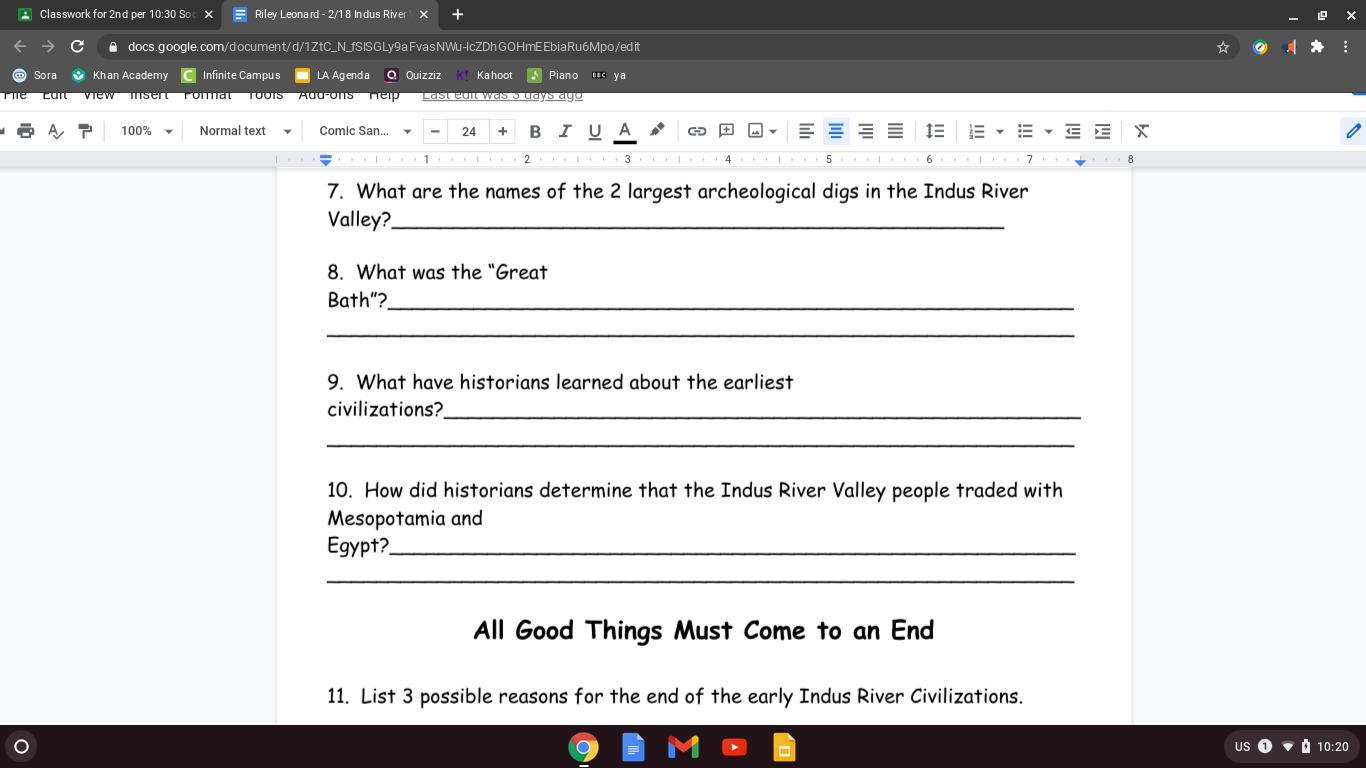Viewport: 1366px width, 768px height.
Task: Open Google Docs from the shelf
Action: point(633,747)
